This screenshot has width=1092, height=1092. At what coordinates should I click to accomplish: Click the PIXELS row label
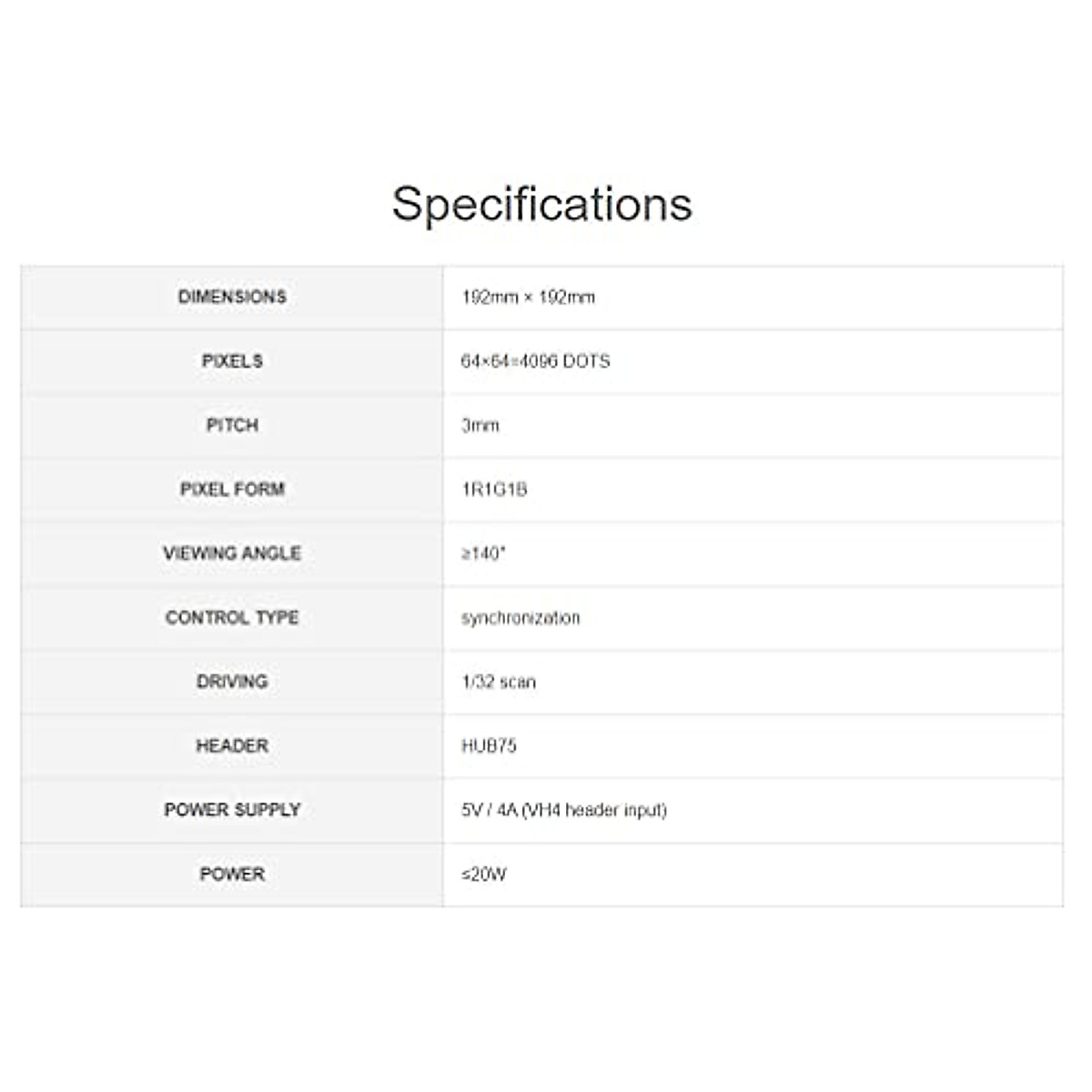[x=232, y=361]
